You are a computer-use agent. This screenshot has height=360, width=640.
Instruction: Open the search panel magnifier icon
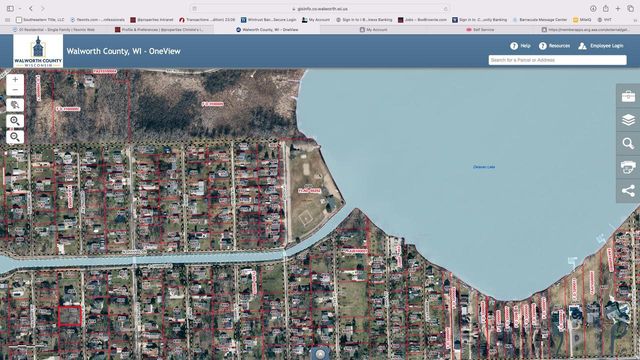pyautogui.click(x=628, y=144)
